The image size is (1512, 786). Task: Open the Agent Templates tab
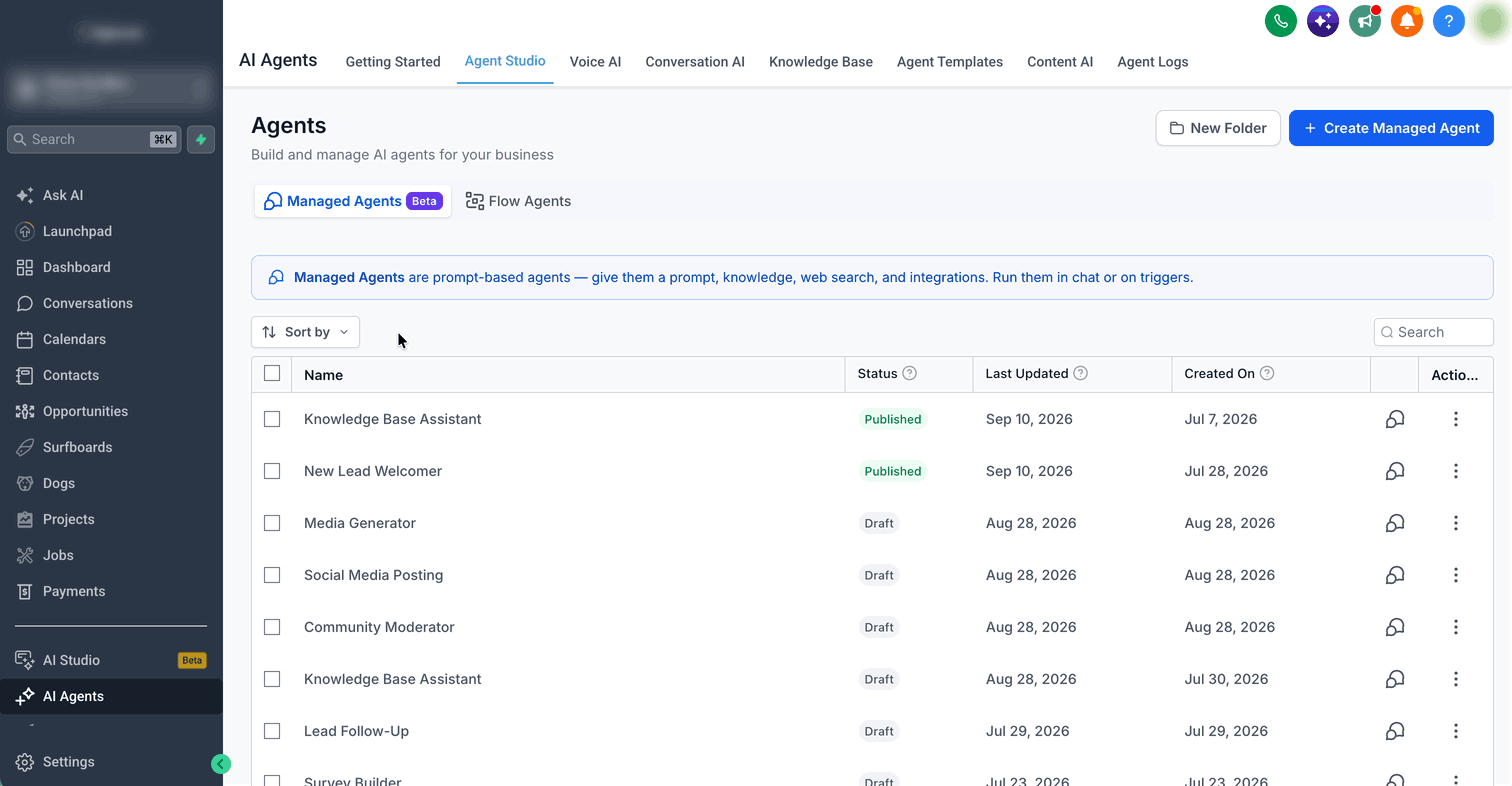[950, 62]
